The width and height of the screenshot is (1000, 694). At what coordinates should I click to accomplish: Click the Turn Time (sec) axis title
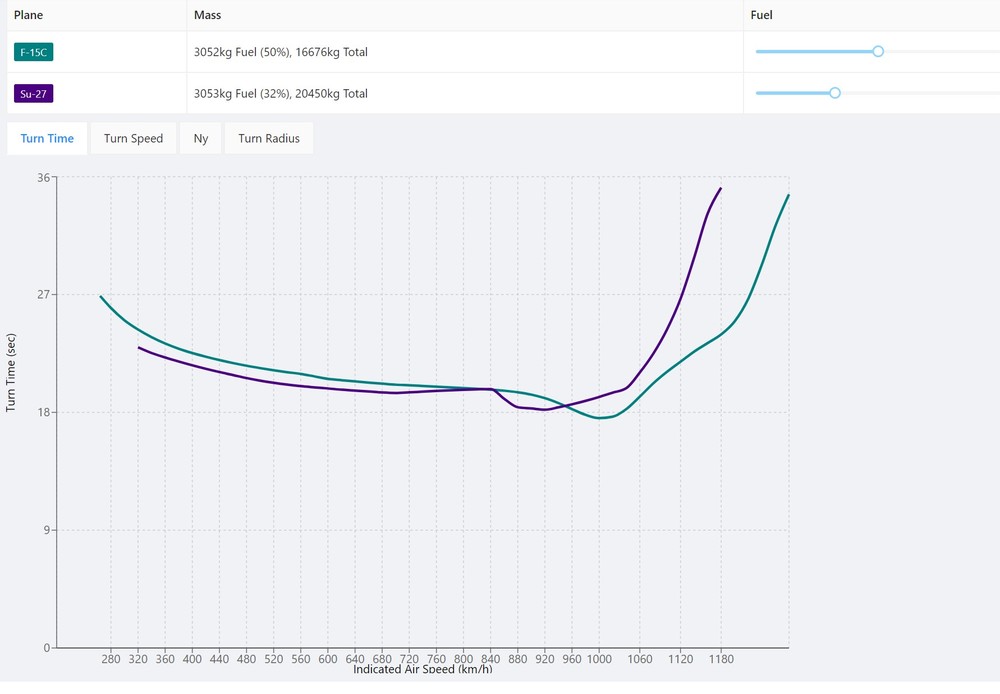click(11, 371)
